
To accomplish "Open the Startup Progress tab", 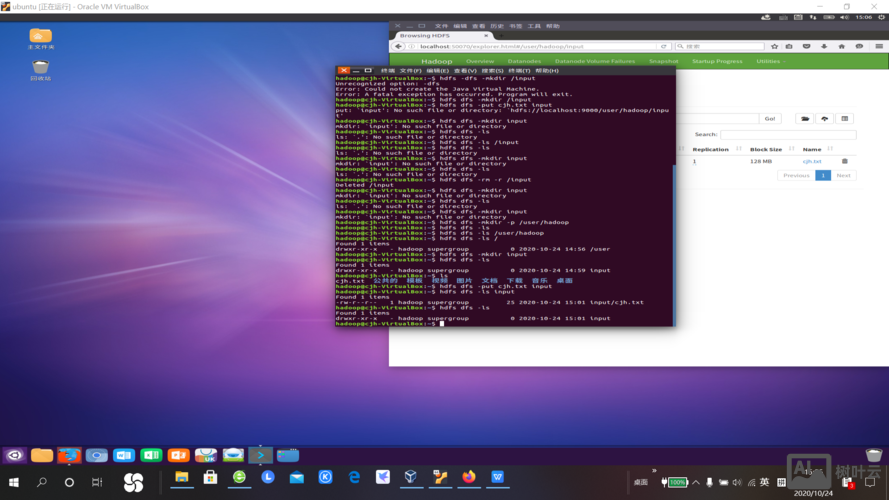I will [x=717, y=61].
